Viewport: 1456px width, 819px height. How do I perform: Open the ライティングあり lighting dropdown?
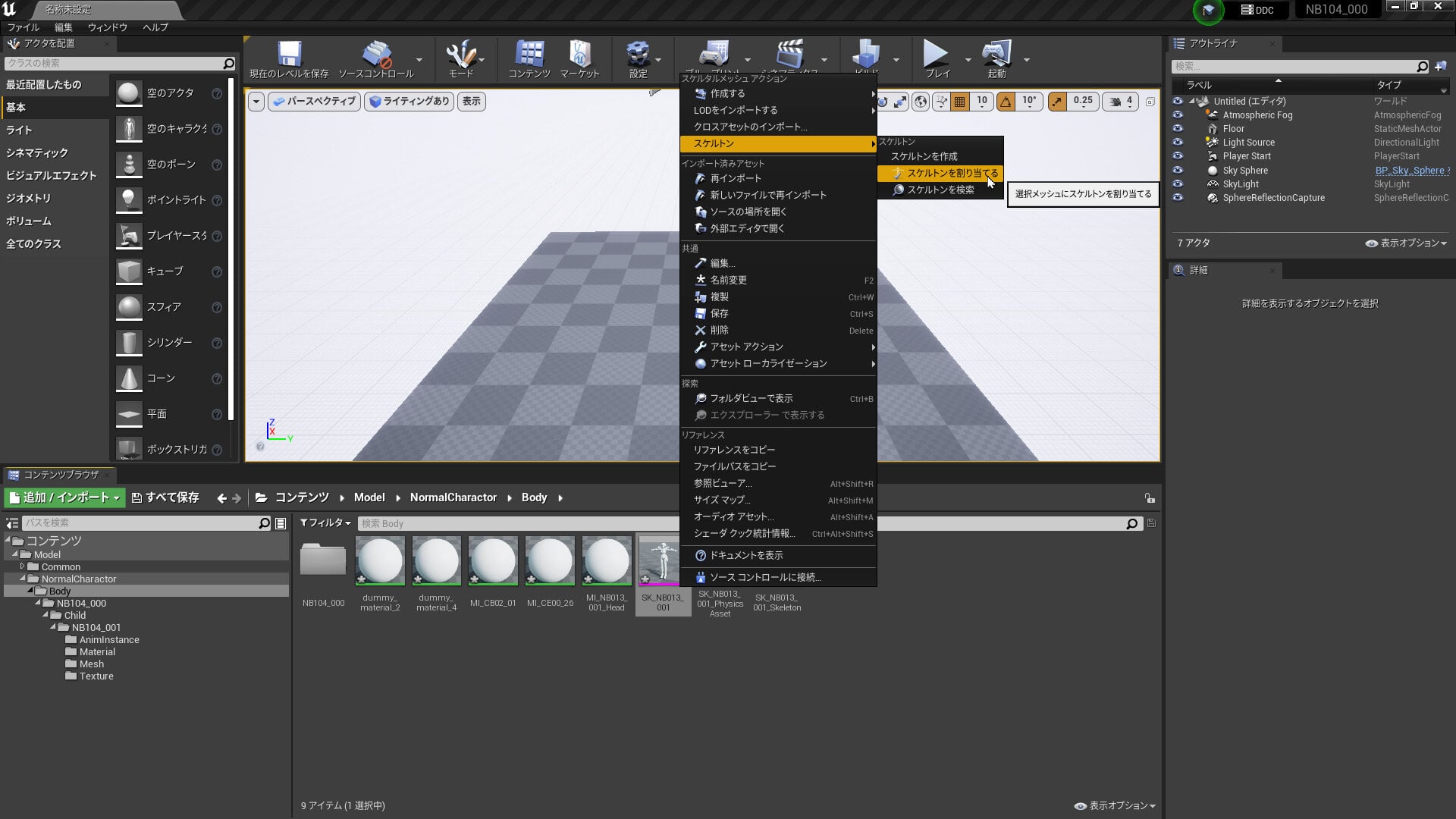(x=409, y=102)
